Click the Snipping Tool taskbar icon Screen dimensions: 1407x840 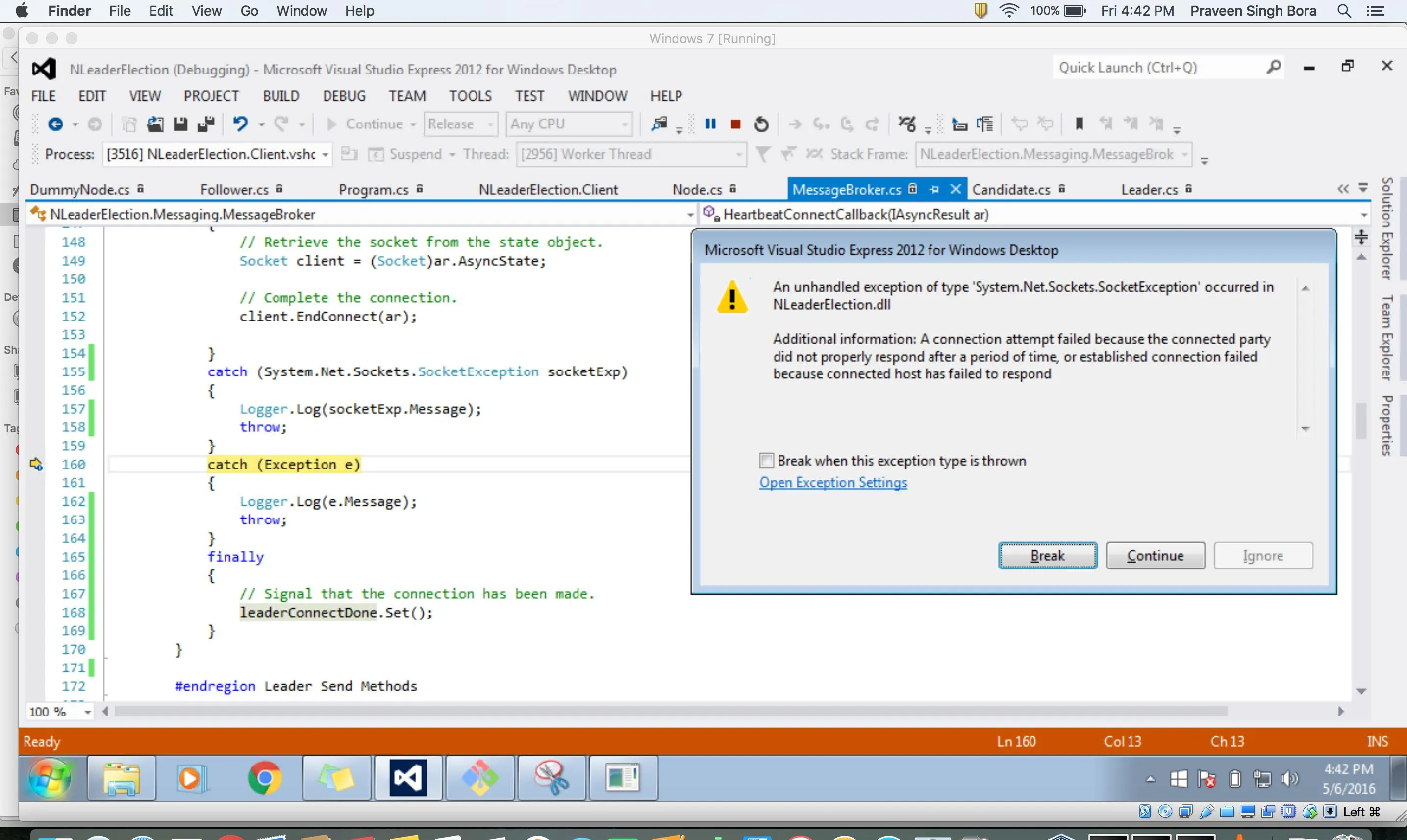[551, 778]
